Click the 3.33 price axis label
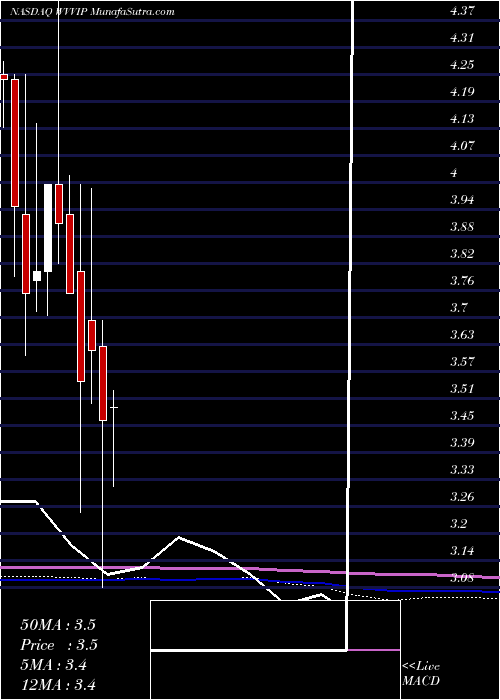Screen dimensions: 500x700 (462, 470)
